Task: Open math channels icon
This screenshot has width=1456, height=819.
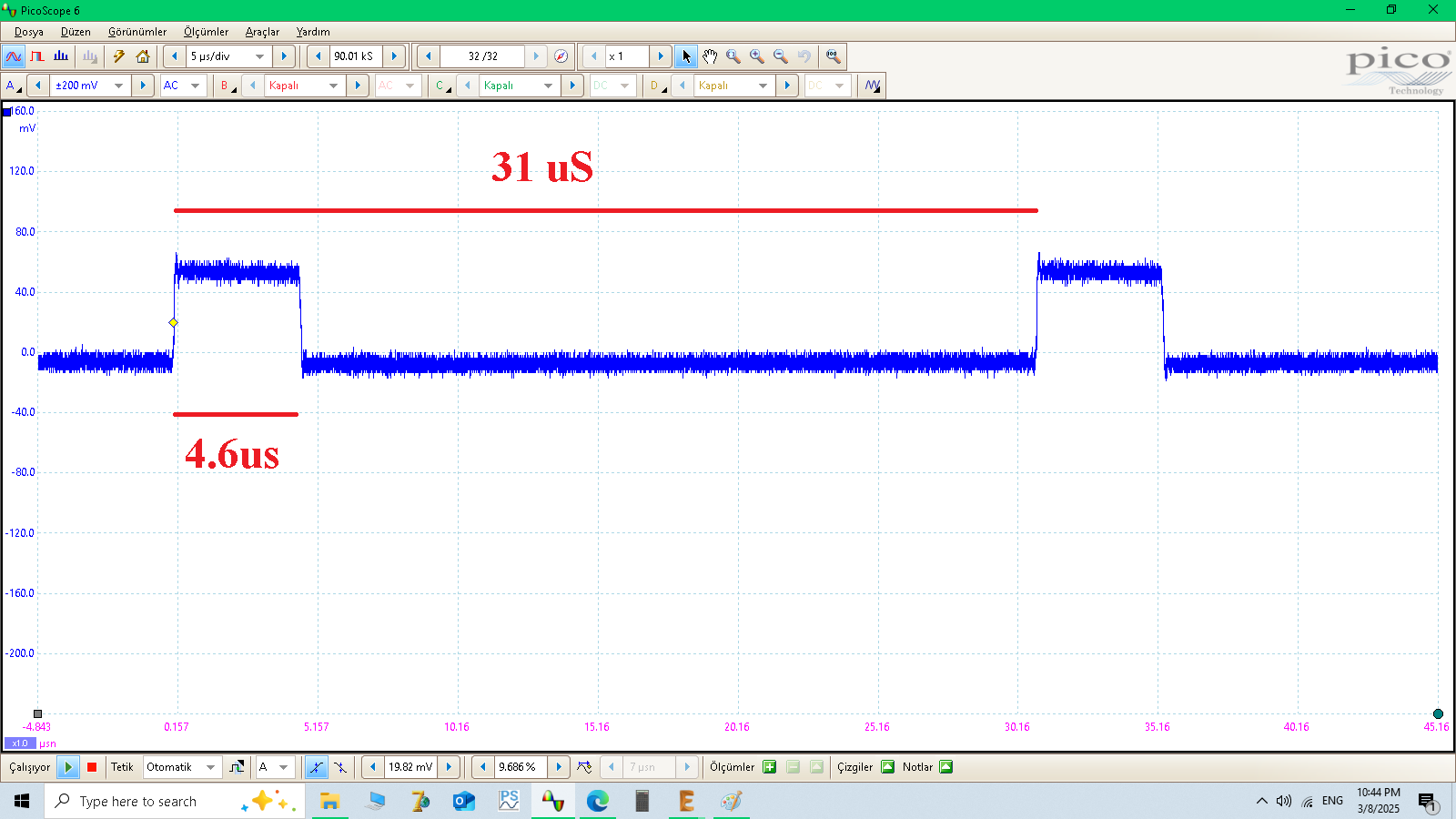Action: [873, 86]
